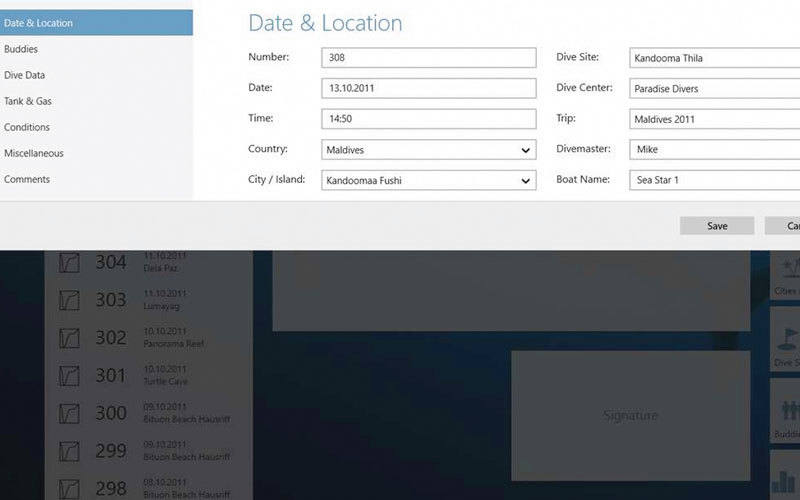Click the profile icon for dive 304
This screenshot has height=500, width=800.
(x=69, y=263)
